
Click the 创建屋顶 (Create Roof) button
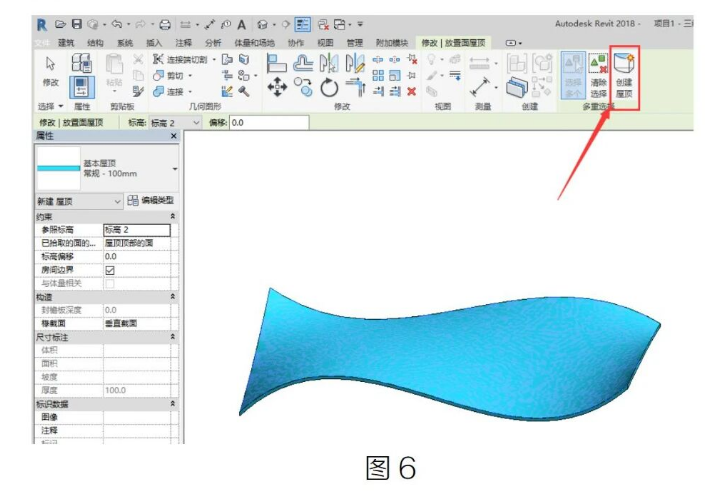624,76
